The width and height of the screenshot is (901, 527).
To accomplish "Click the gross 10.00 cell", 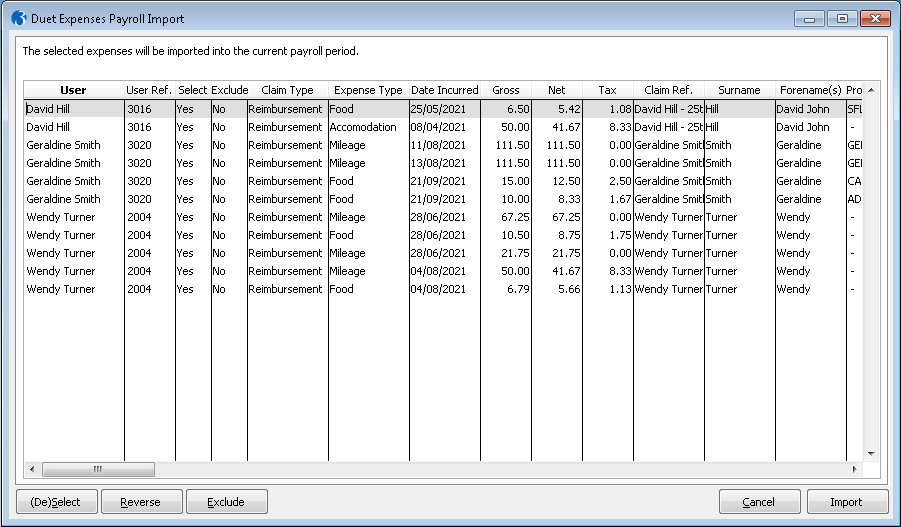I will coord(506,199).
